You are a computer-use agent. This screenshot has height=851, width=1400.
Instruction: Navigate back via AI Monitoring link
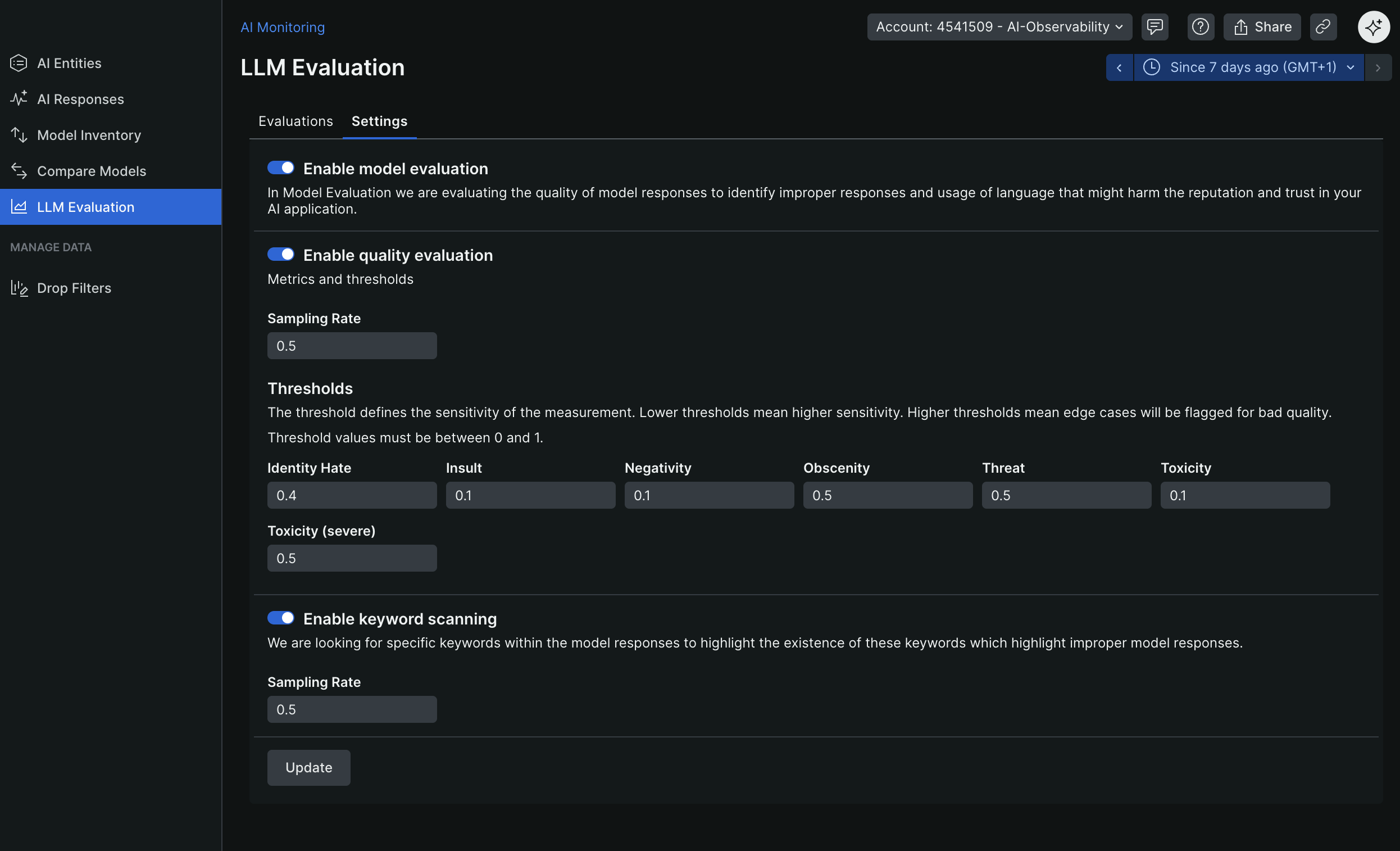pyautogui.click(x=283, y=27)
